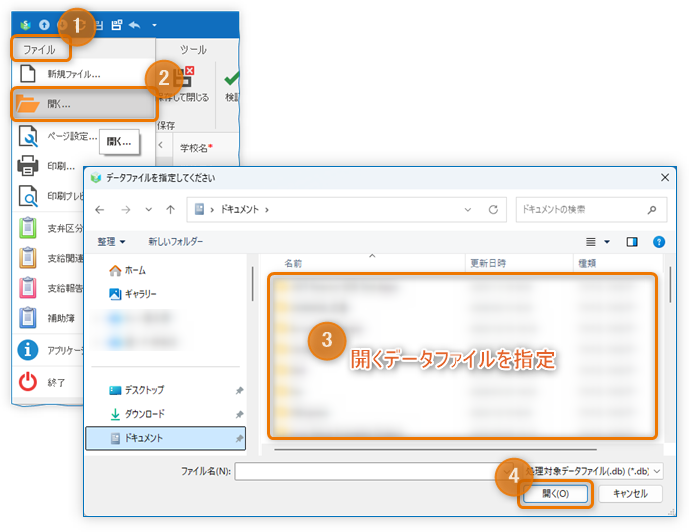689x532 pixels.
Task: Choose 終了 to exit the application
Action: [56, 383]
